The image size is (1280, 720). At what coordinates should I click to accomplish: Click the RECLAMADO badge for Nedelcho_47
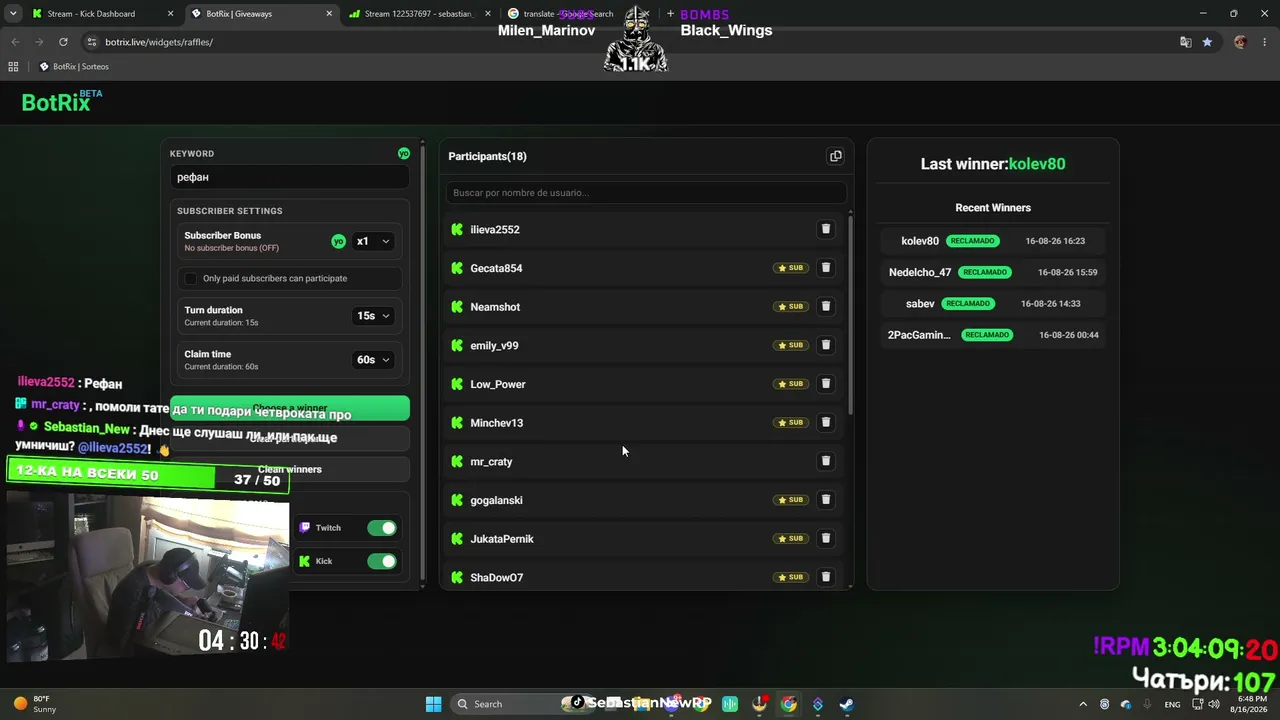[985, 272]
